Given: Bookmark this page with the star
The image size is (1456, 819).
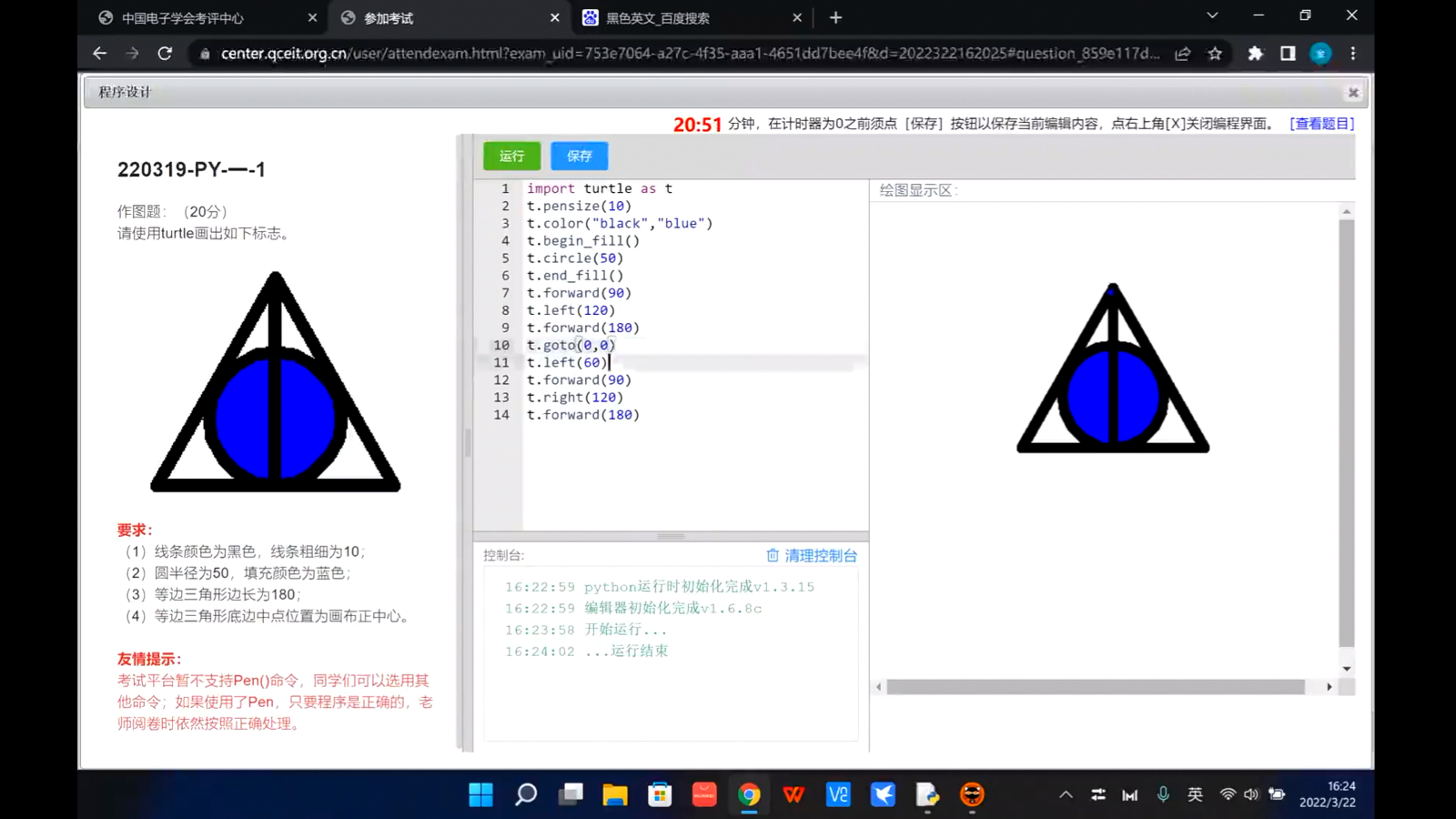Looking at the screenshot, I should tap(1215, 54).
